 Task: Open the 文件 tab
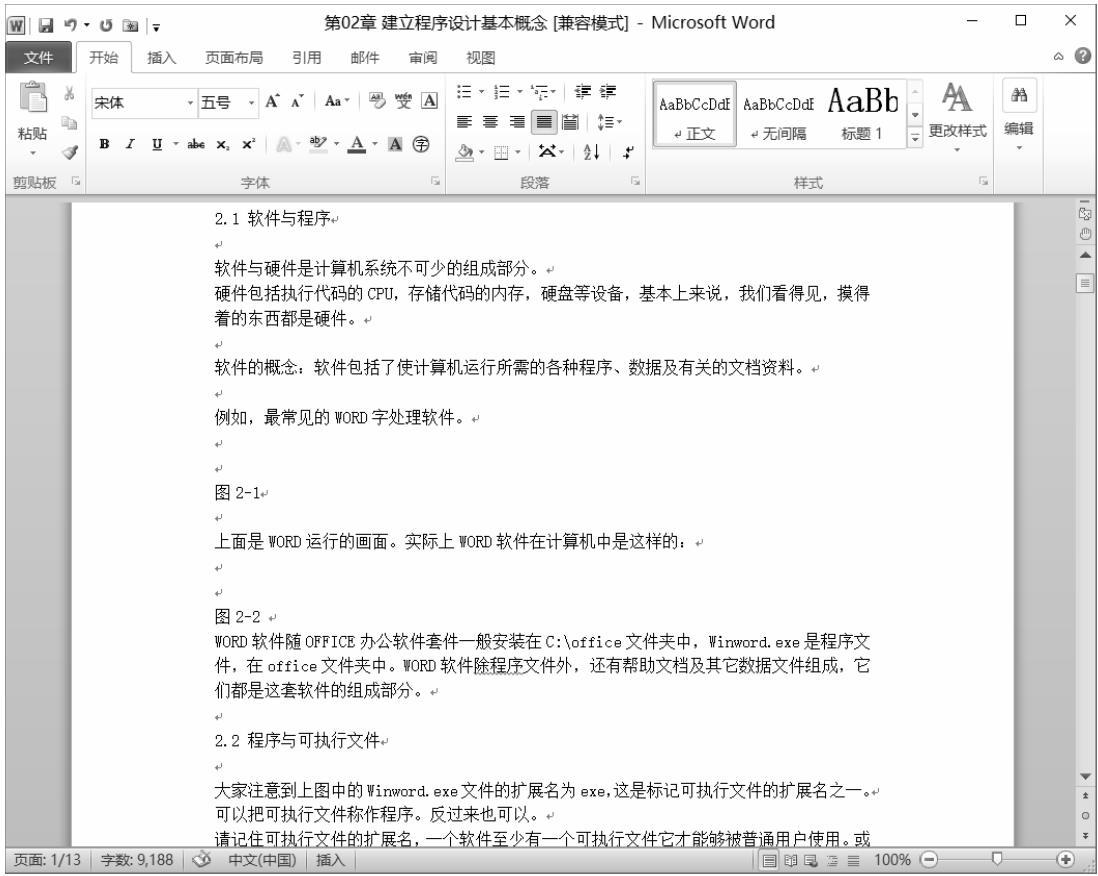pyautogui.click(x=39, y=57)
